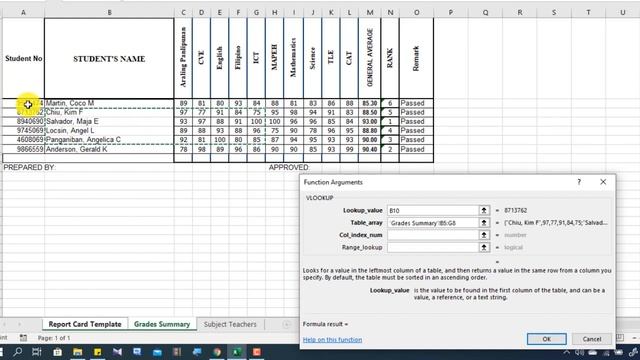Click student number 8940690
The image size is (640, 360).
[23, 122]
